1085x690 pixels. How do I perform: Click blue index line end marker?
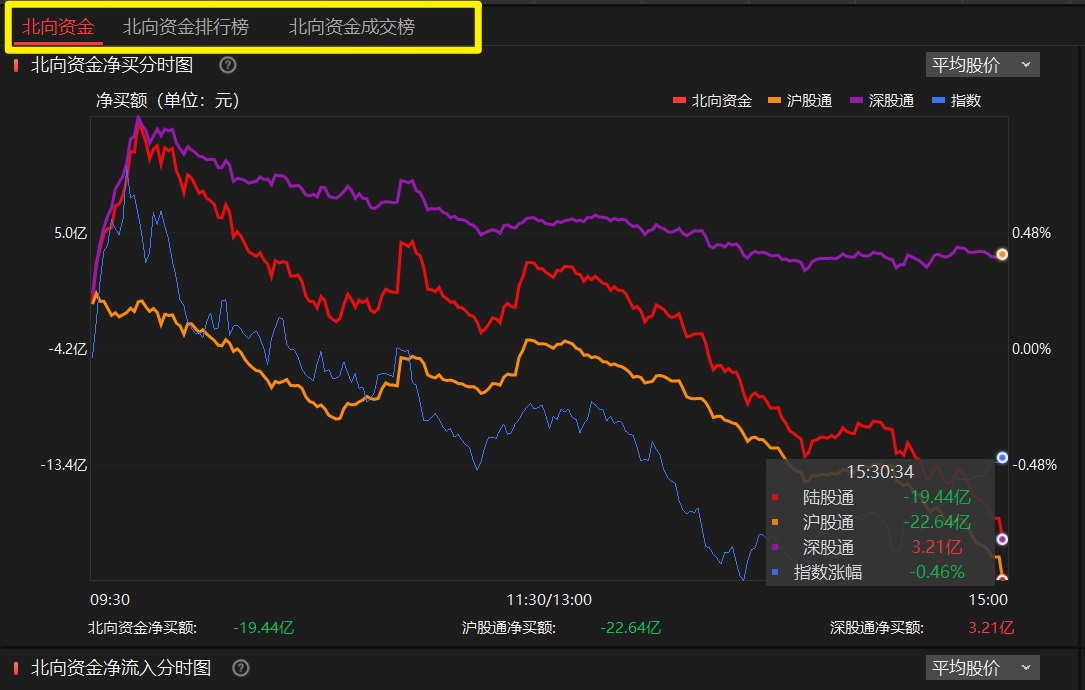click(x=1002, y=457)
